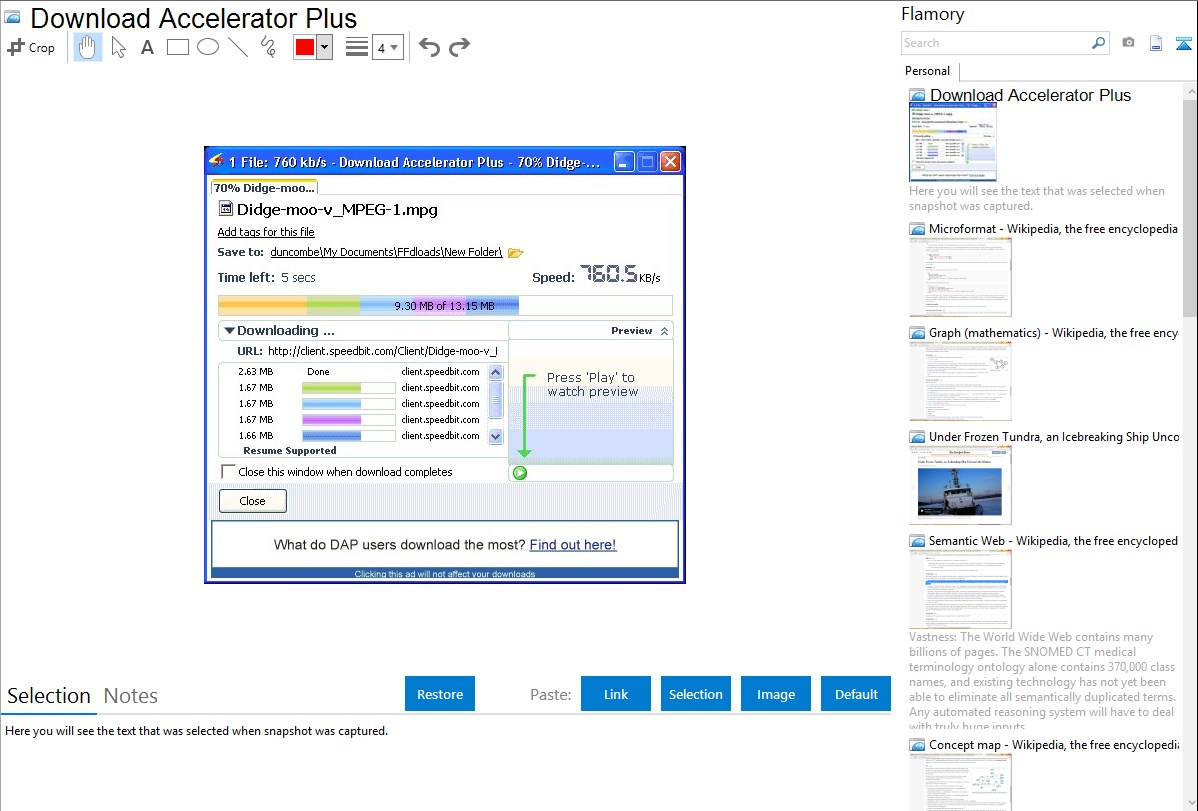This screenshot has height=811, width=1198.
Task: Pick the straight line tool
Action: pyautogui.click(x=238, y=47)
